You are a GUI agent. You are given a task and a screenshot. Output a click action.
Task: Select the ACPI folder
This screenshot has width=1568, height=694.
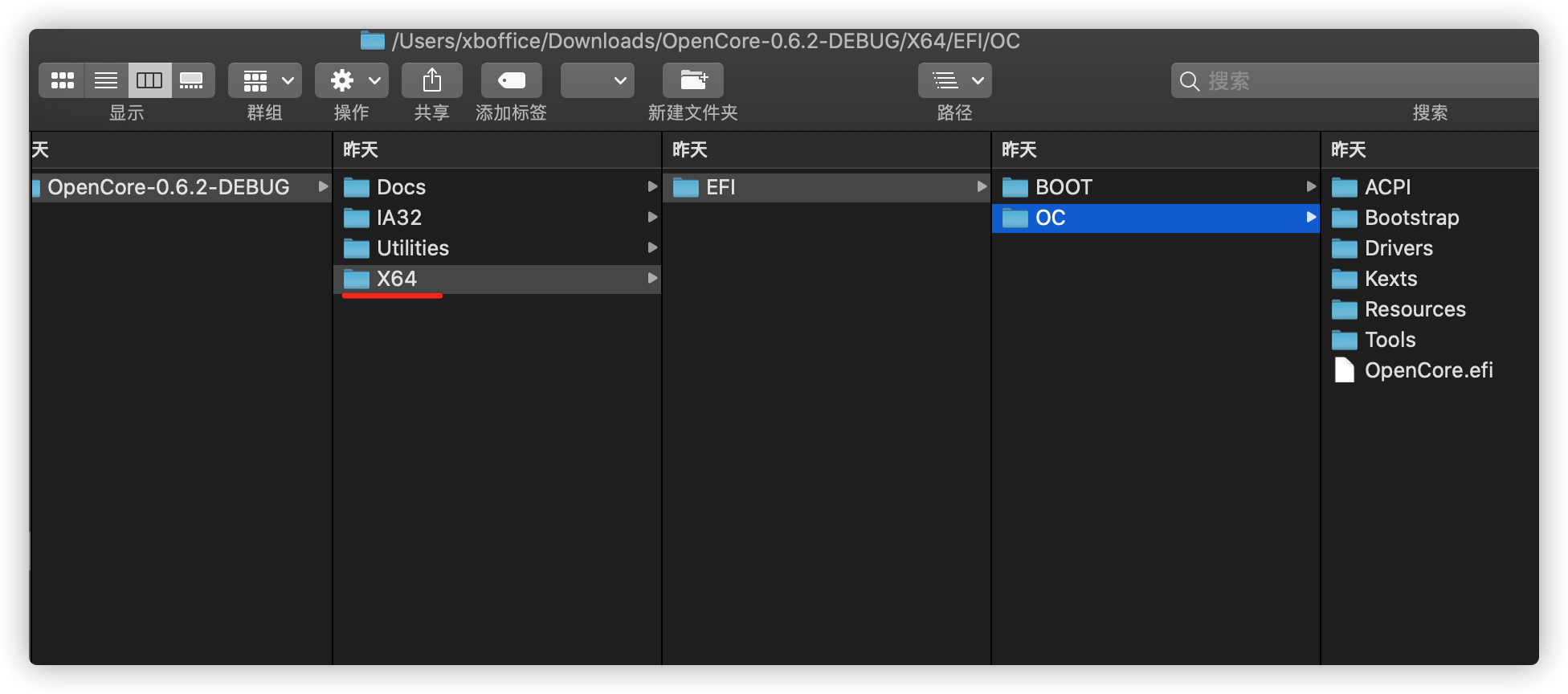(1431, 187)
